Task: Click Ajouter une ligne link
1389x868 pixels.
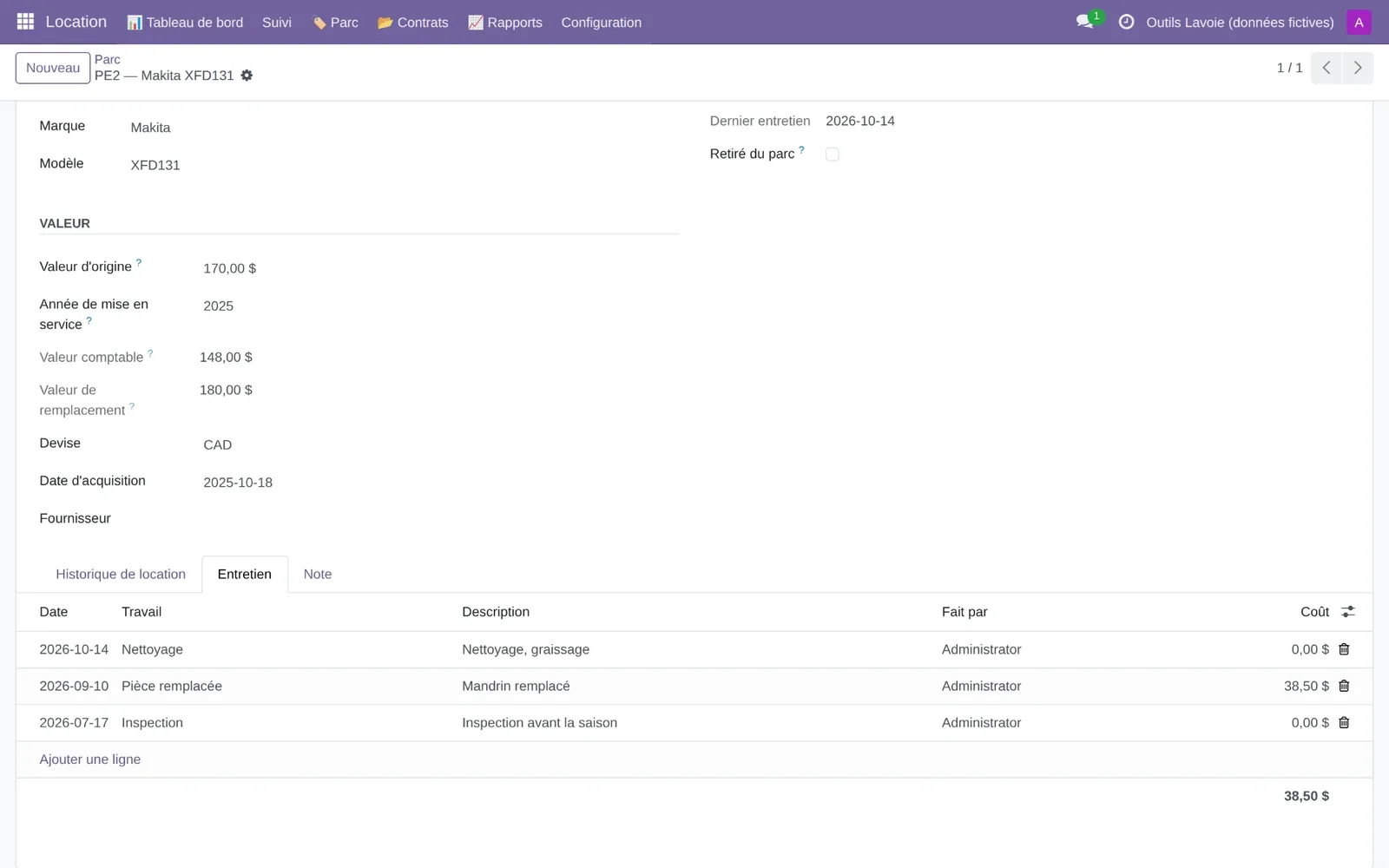Action: (90, 759)
